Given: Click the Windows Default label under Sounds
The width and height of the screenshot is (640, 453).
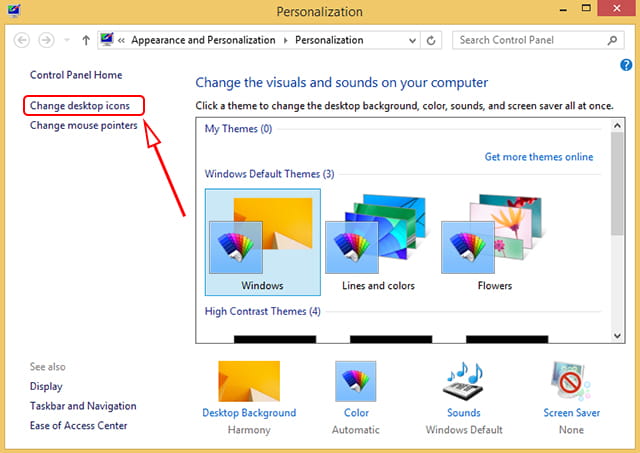Looking at the screenshot, I should 464,430.
